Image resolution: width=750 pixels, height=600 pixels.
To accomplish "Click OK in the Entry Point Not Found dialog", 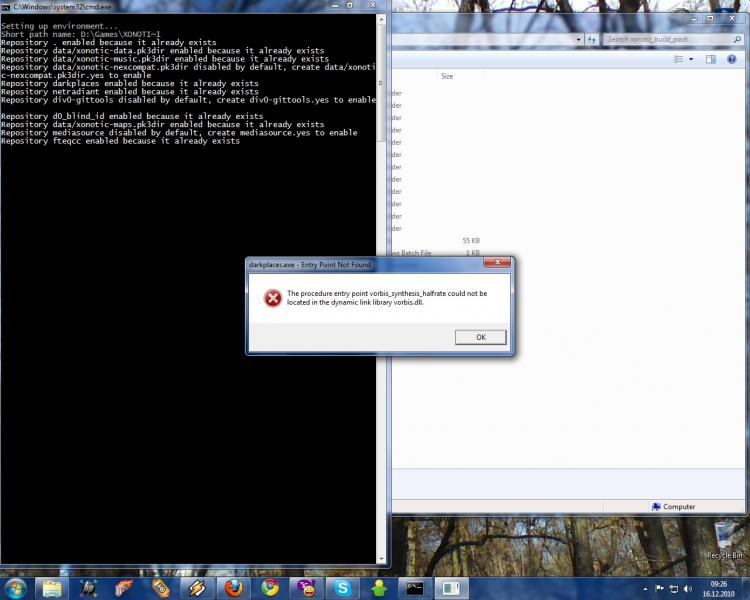I will [480, 337].
